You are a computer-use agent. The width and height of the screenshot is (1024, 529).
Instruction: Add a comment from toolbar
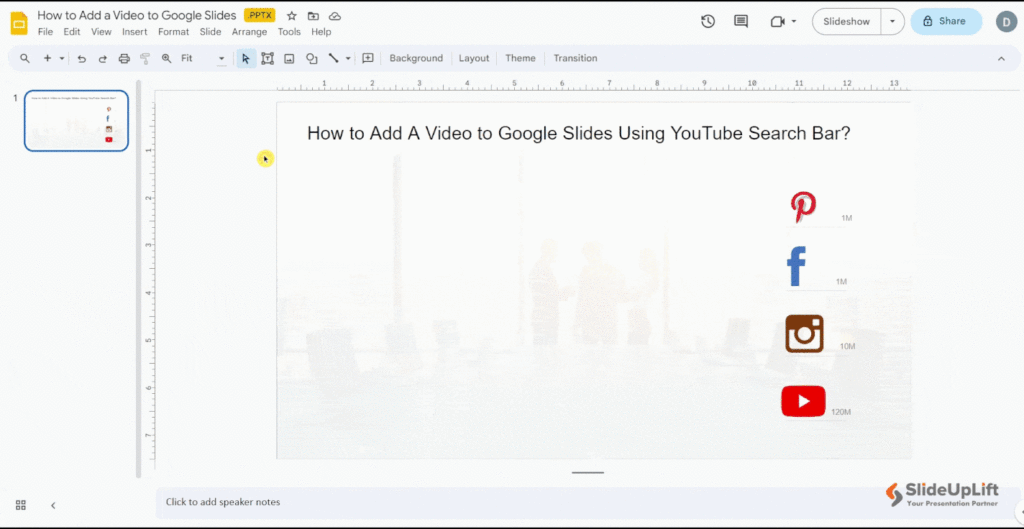coord(368,58)
